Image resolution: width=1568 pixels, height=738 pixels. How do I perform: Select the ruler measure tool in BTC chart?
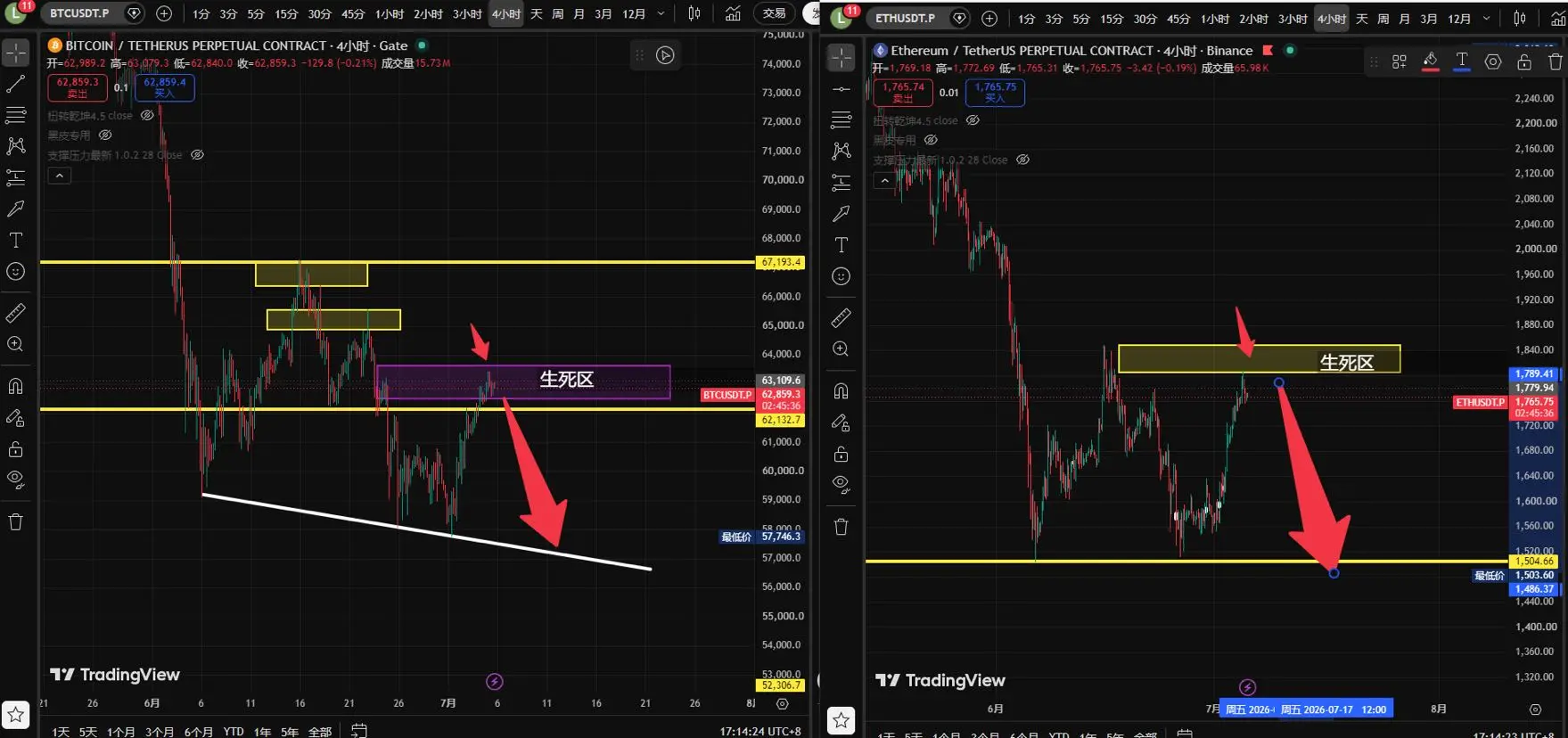pos(16,313)
